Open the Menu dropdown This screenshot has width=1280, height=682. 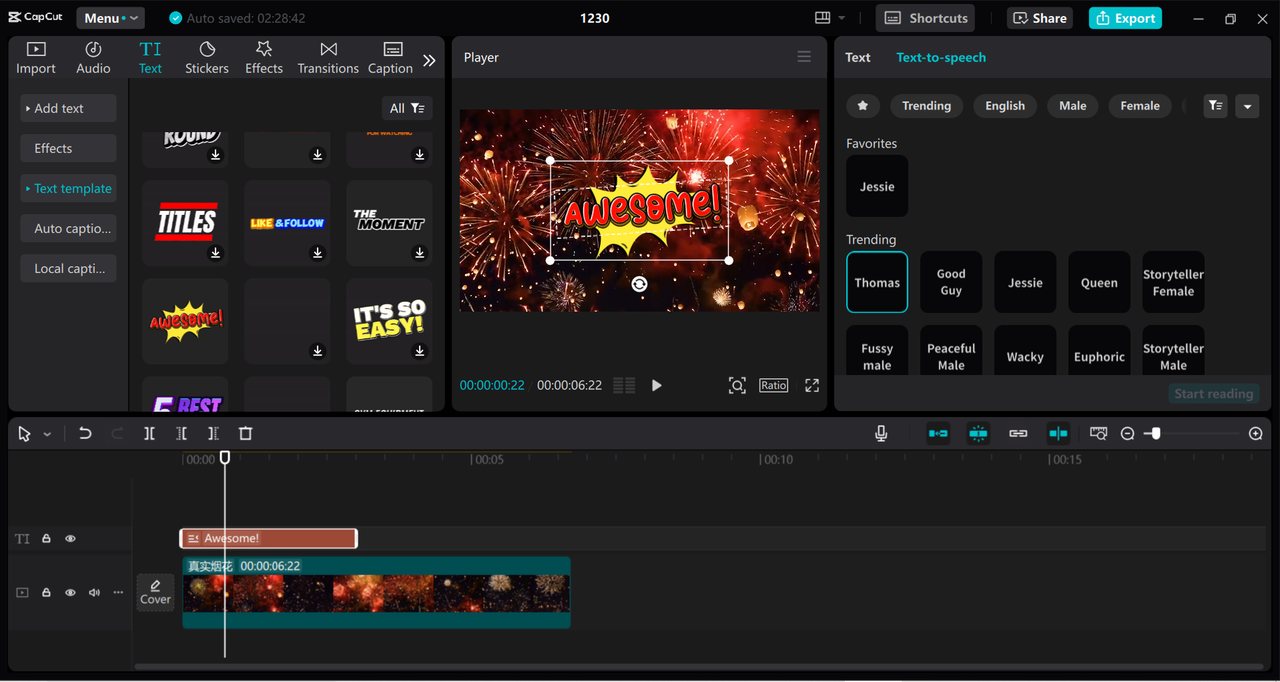tap(108, 18)
